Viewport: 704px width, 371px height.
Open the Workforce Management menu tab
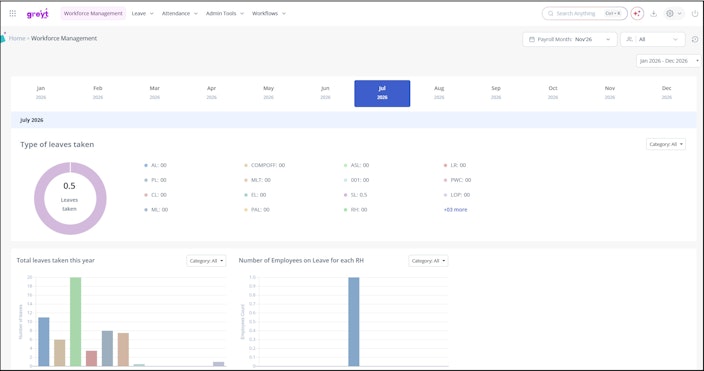point(93,13)
